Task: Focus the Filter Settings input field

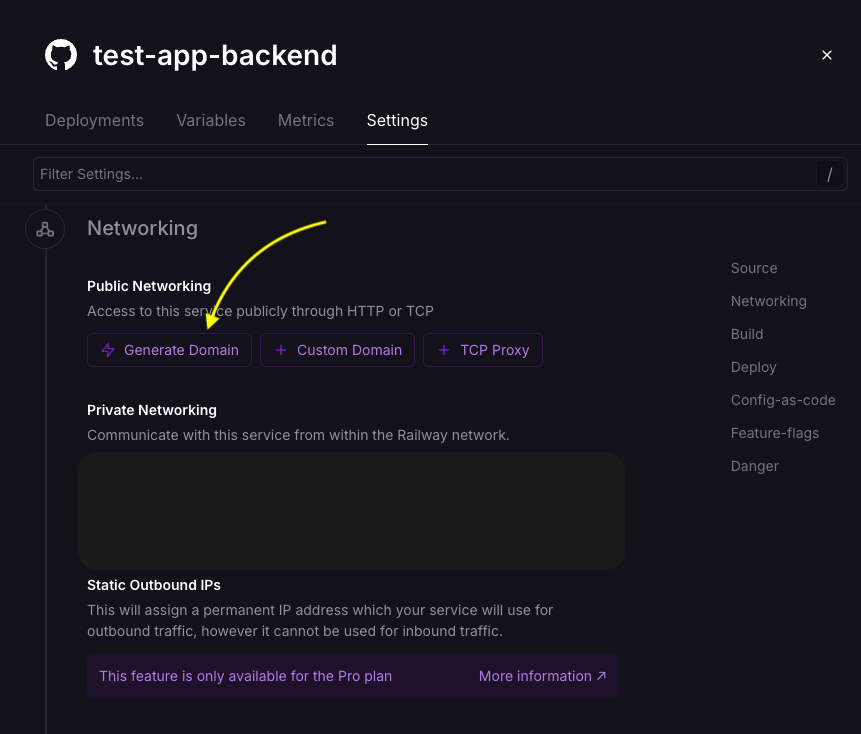Action: tap(420, 174)
